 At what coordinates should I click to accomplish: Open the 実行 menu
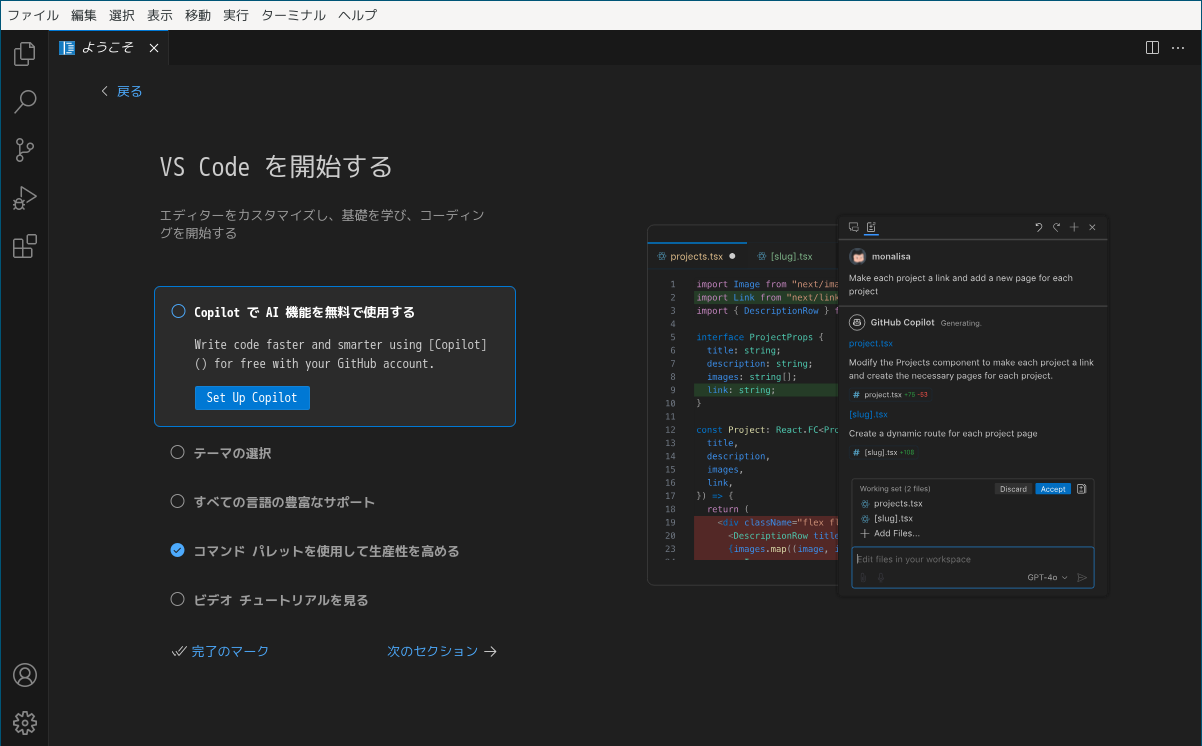click(x=236, y=15)
